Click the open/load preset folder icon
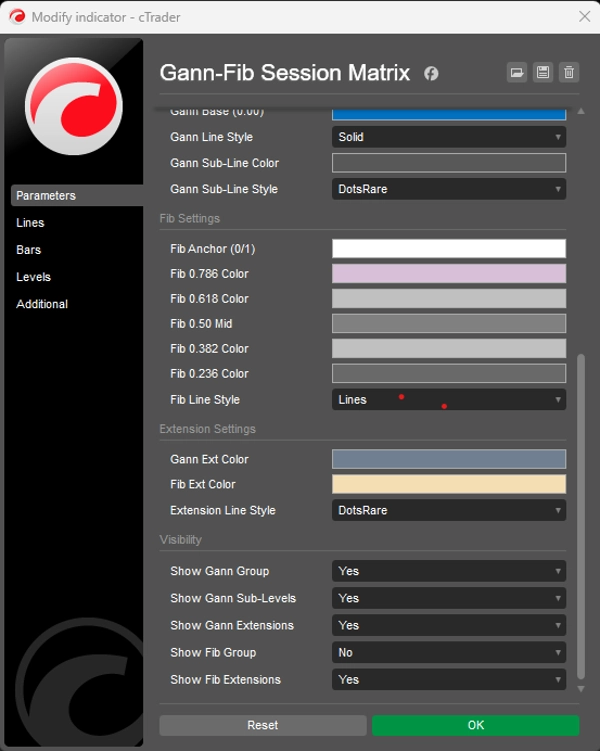Screen dimensions: 600x751 click(517, 72)
